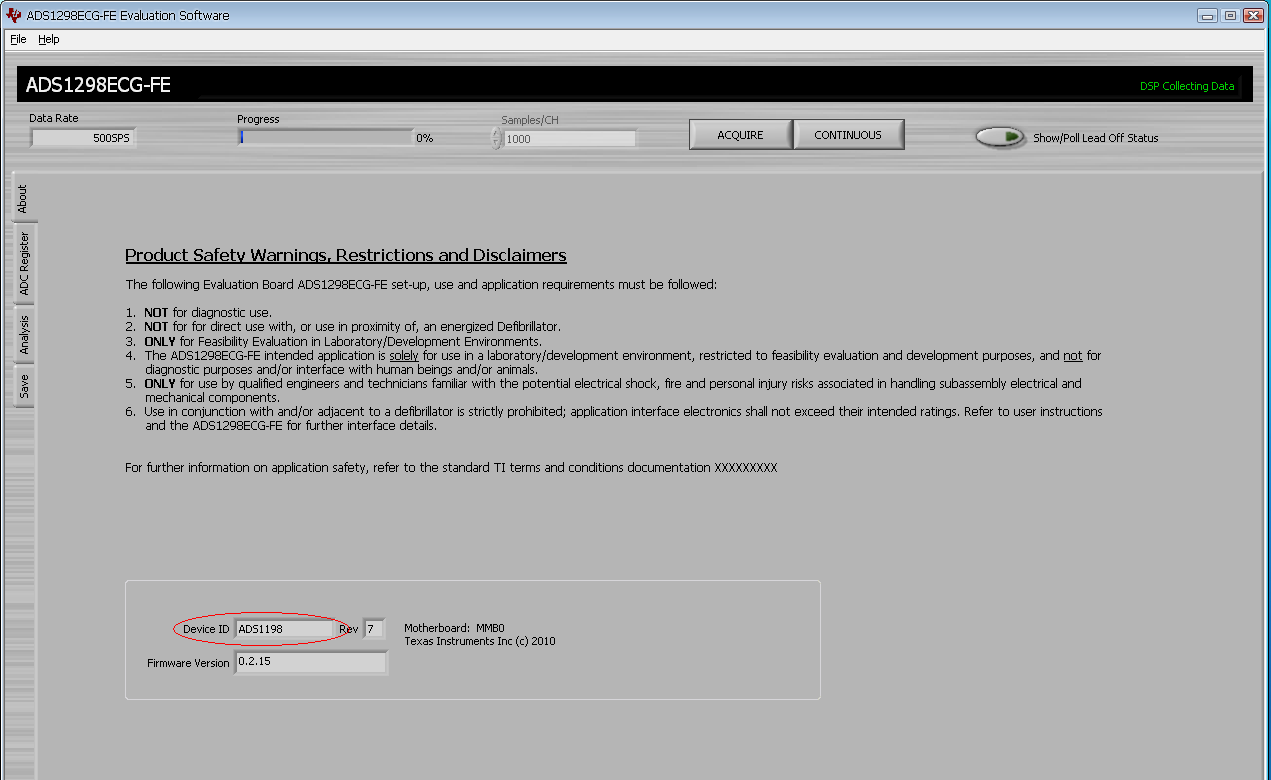Start CONTINUOUS acquisition

click(x=848, y=135)
